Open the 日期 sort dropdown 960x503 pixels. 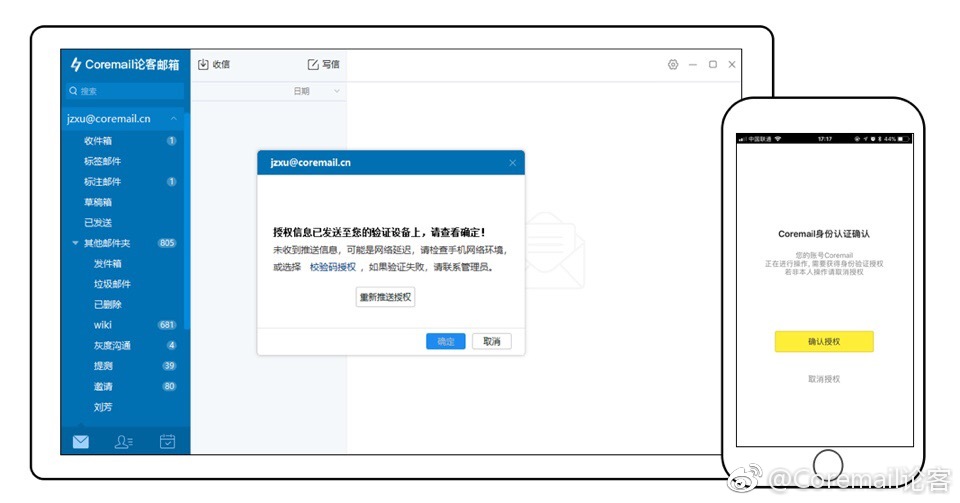click(337, 91)
